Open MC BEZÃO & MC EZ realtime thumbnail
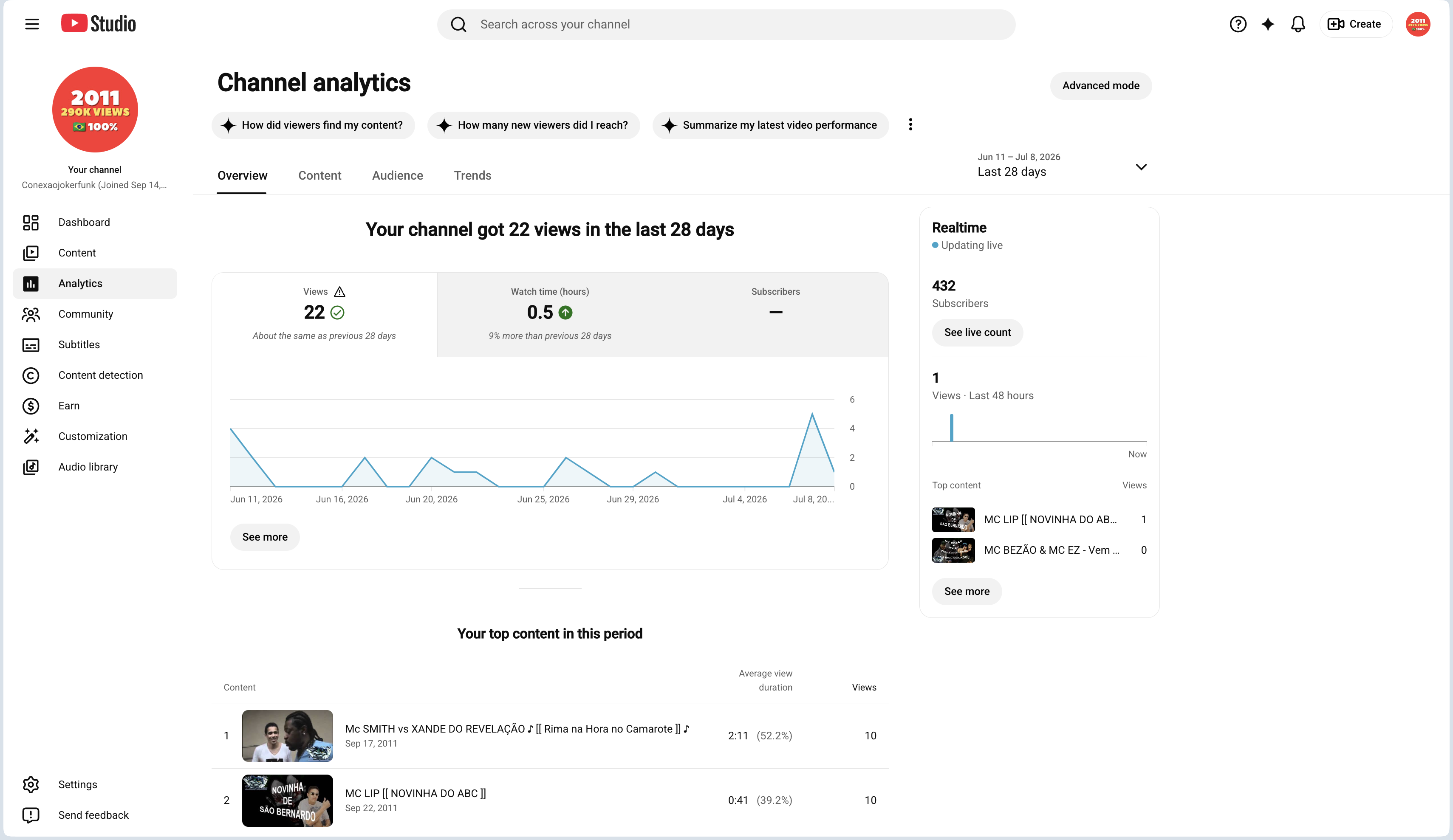This screenshot has height=840, width=1453. [x=953, y=550]
